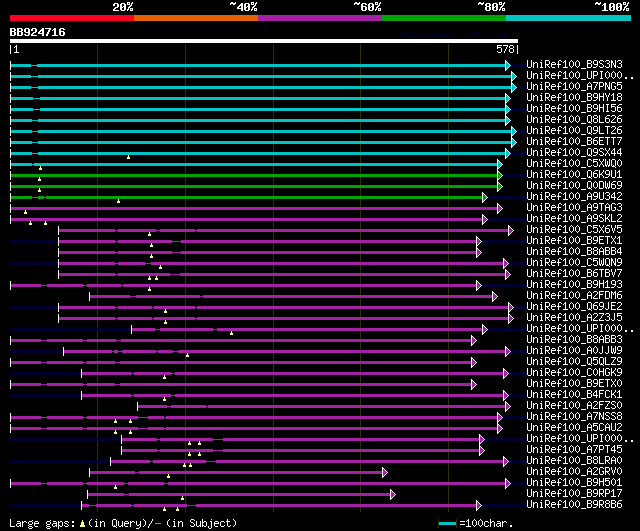640x531 pixels.
Task: Select the UniRef100_A2FZS0 label
Action: (x=574, y=406)
